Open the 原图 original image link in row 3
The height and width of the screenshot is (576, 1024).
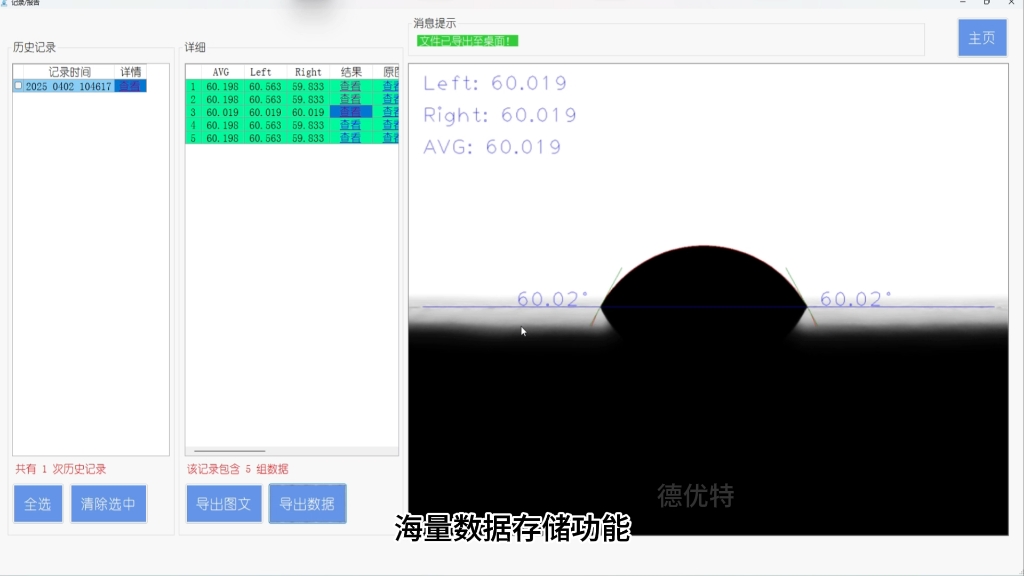pyautogui.click(x=391, y=112)
